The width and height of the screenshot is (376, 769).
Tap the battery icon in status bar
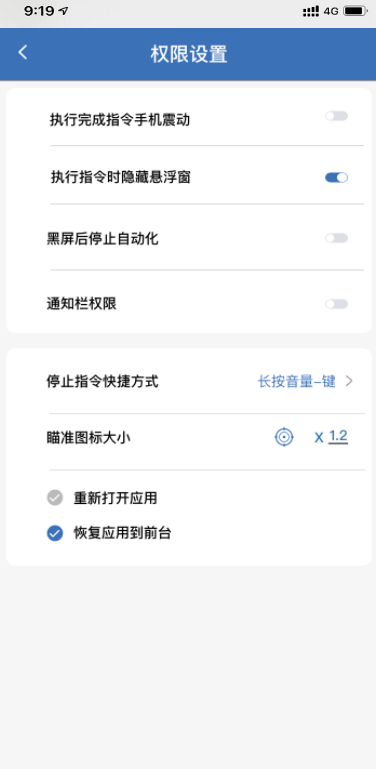click(x=356, y=11)
